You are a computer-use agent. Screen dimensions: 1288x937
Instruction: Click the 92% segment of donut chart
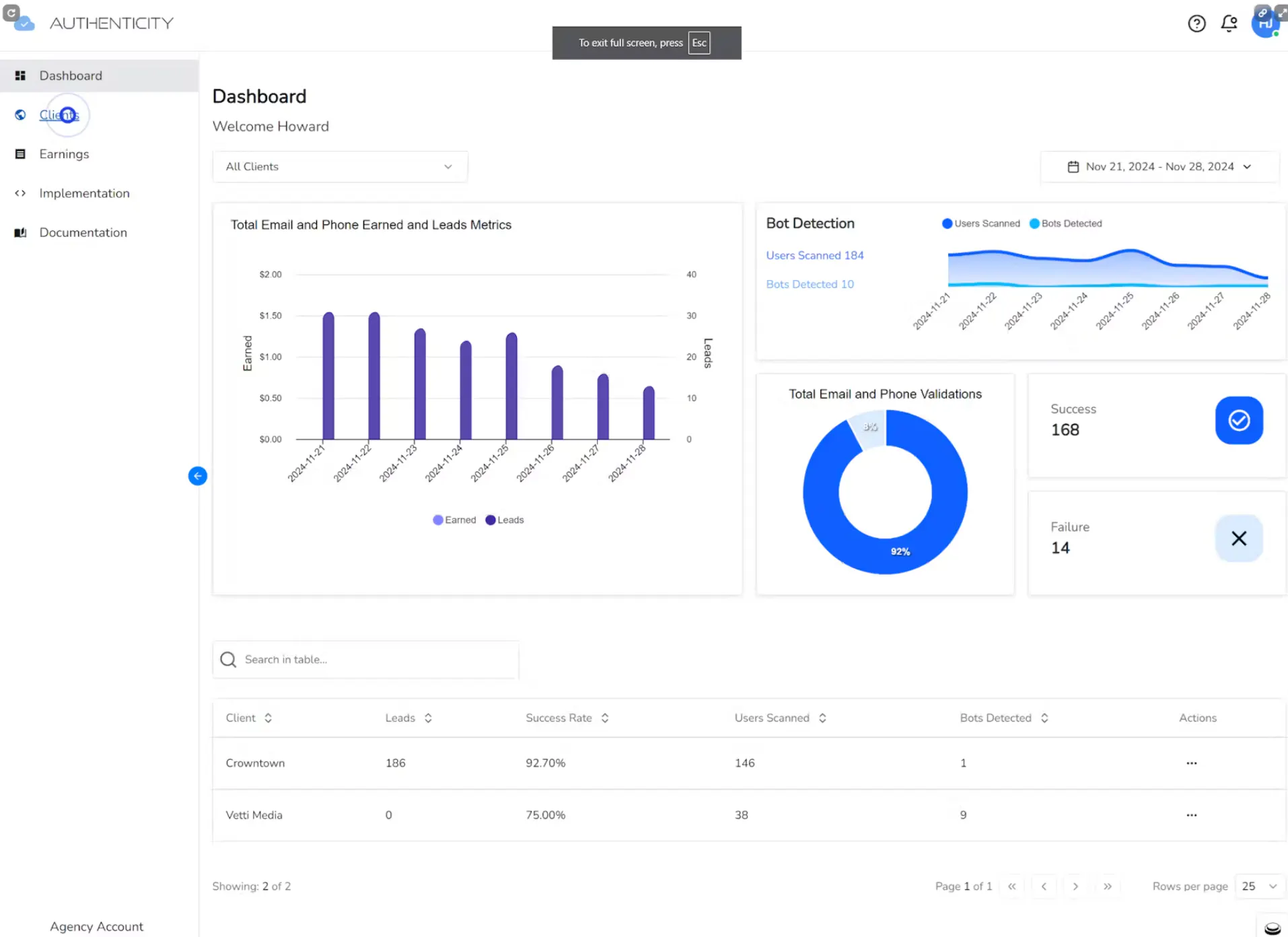[x=900, y=551]
